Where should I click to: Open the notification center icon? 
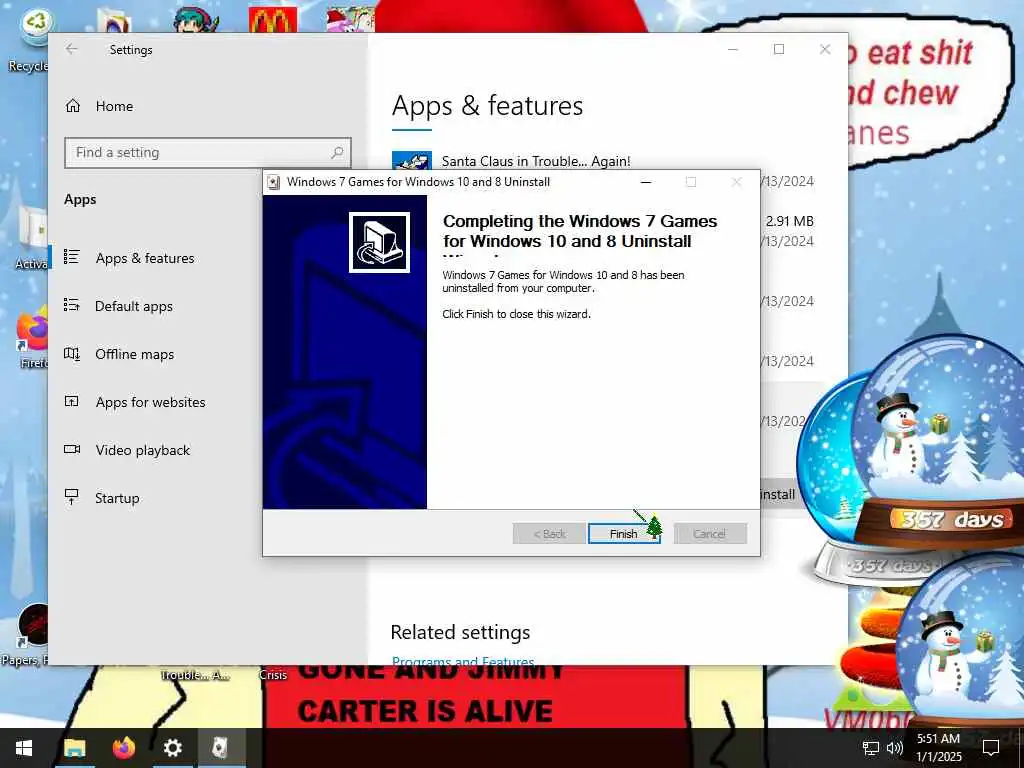click(x=991, y=748)
